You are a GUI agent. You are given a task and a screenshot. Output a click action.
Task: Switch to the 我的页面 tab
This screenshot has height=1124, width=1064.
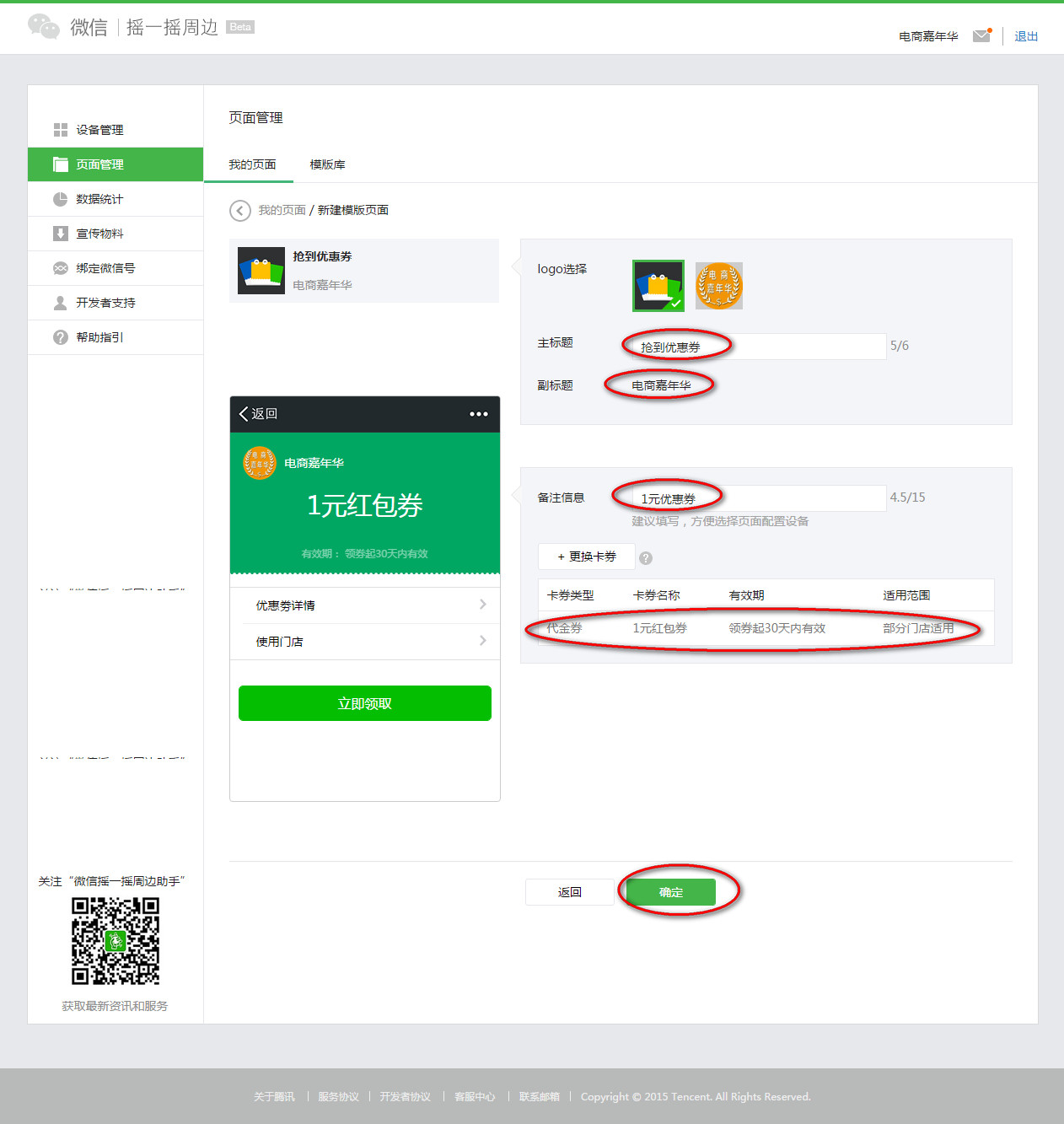click(252, 164)
